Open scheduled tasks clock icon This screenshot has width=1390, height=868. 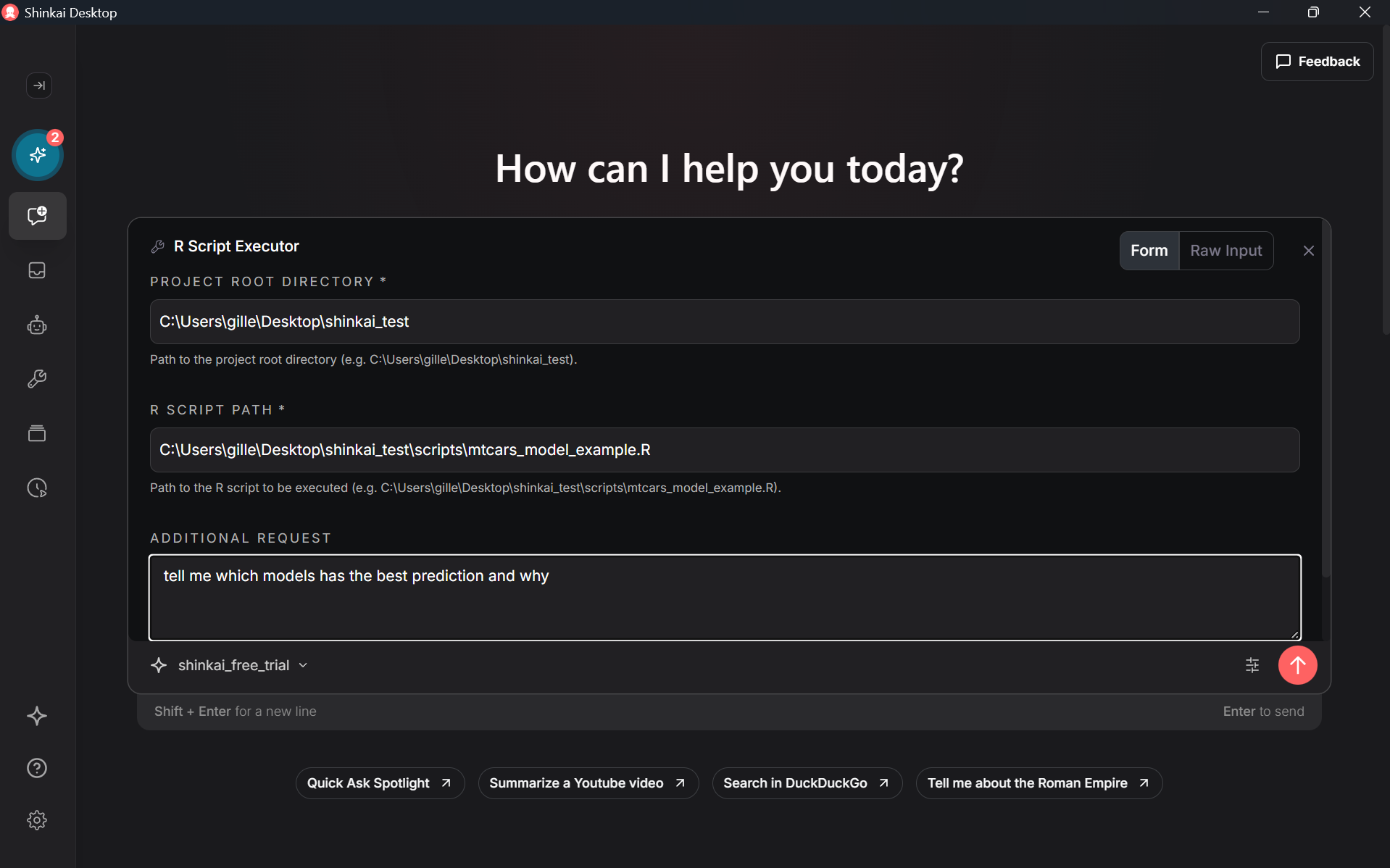pyautogui.click(x=37, y=488)
